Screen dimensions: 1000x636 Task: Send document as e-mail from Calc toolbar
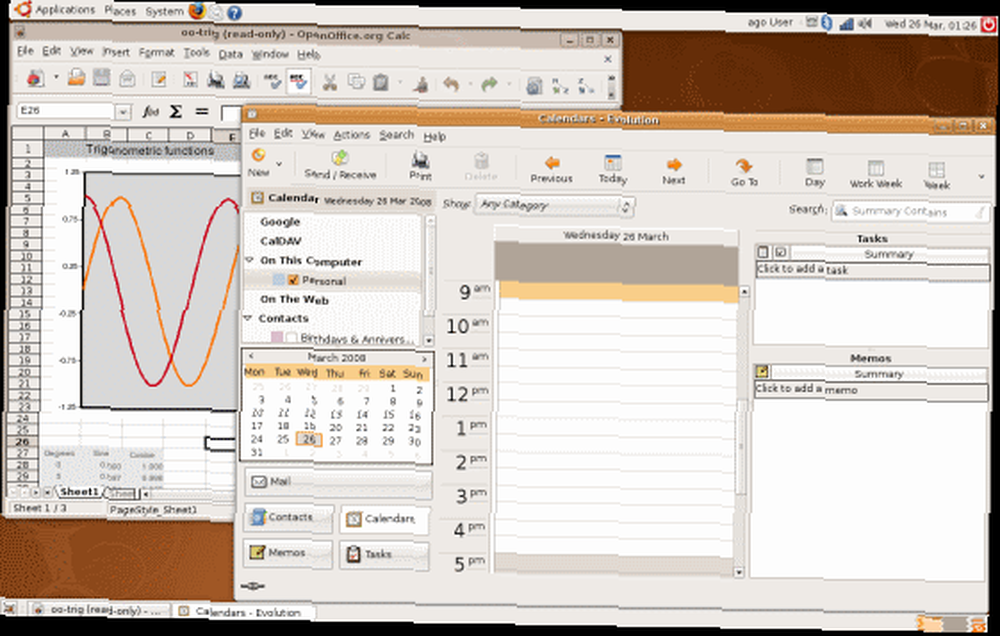click(128, 79)
